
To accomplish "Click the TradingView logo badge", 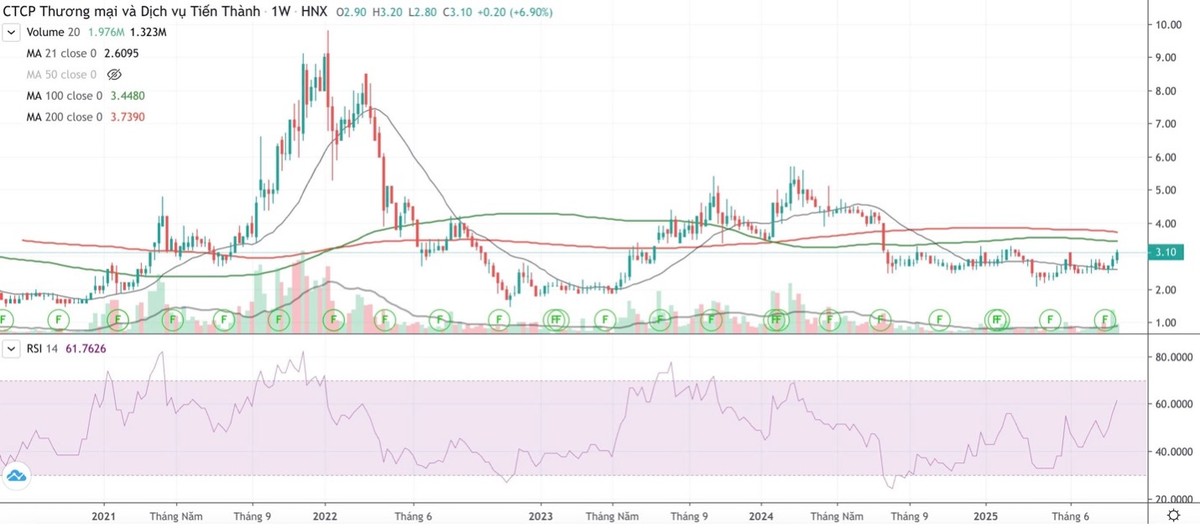I will 15,476.
